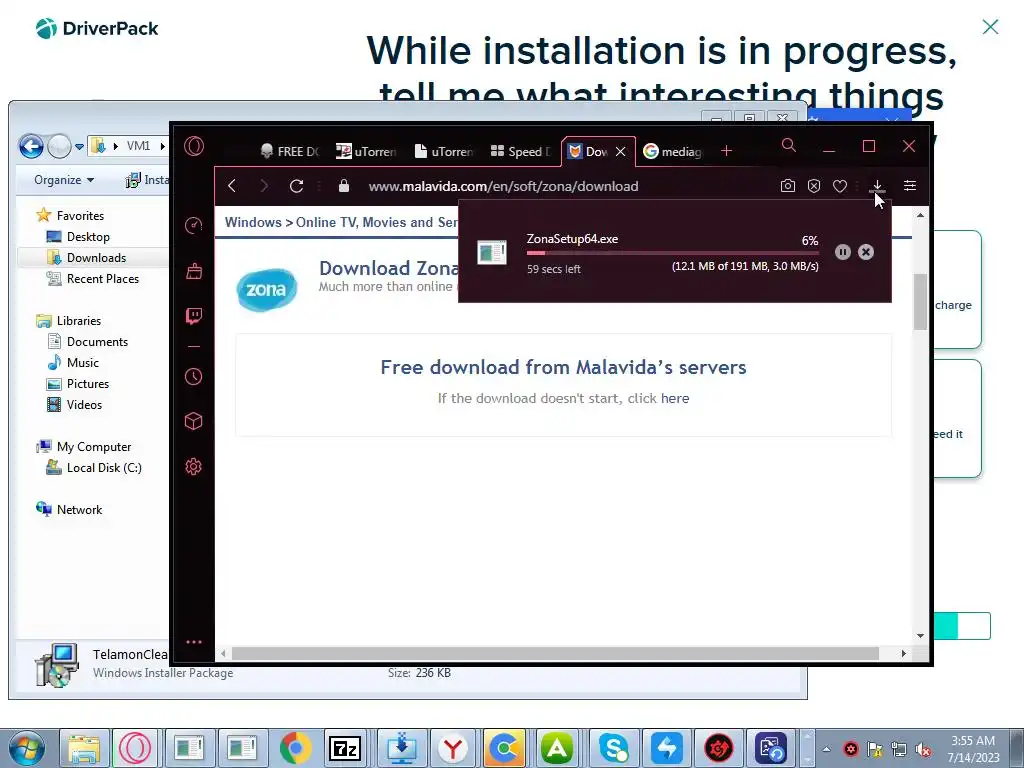
Task: Expand VM1 breadcrumb arrow in Explorer
Action: click(x=163, y=146)
